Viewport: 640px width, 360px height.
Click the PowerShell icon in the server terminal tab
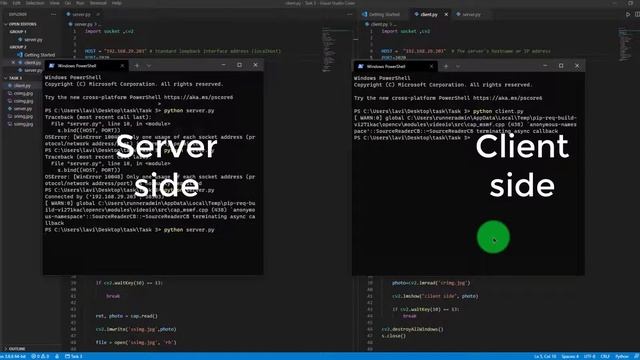click(x=52, y=65)
